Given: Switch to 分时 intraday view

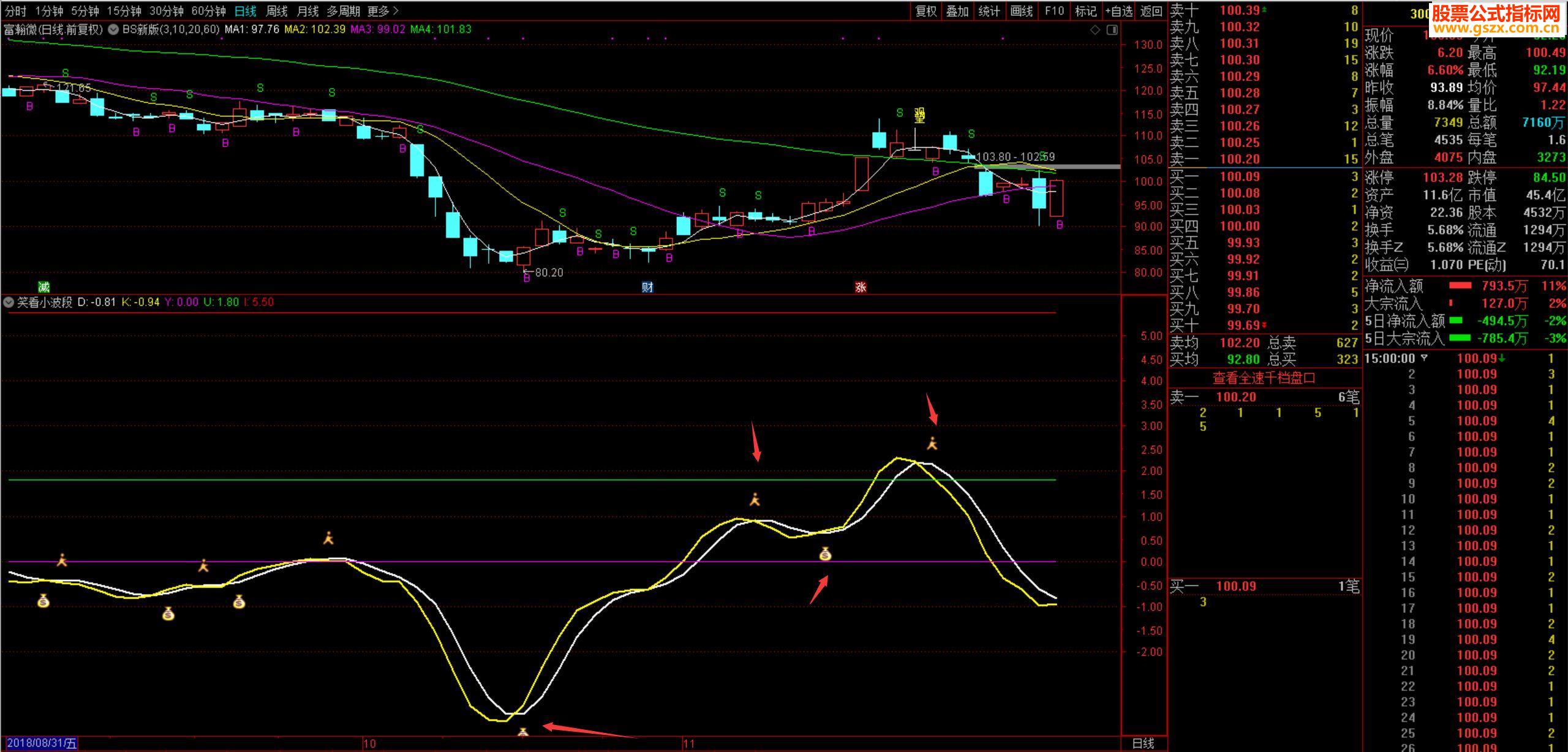Looking at the screenshot, I should point(15,11).
